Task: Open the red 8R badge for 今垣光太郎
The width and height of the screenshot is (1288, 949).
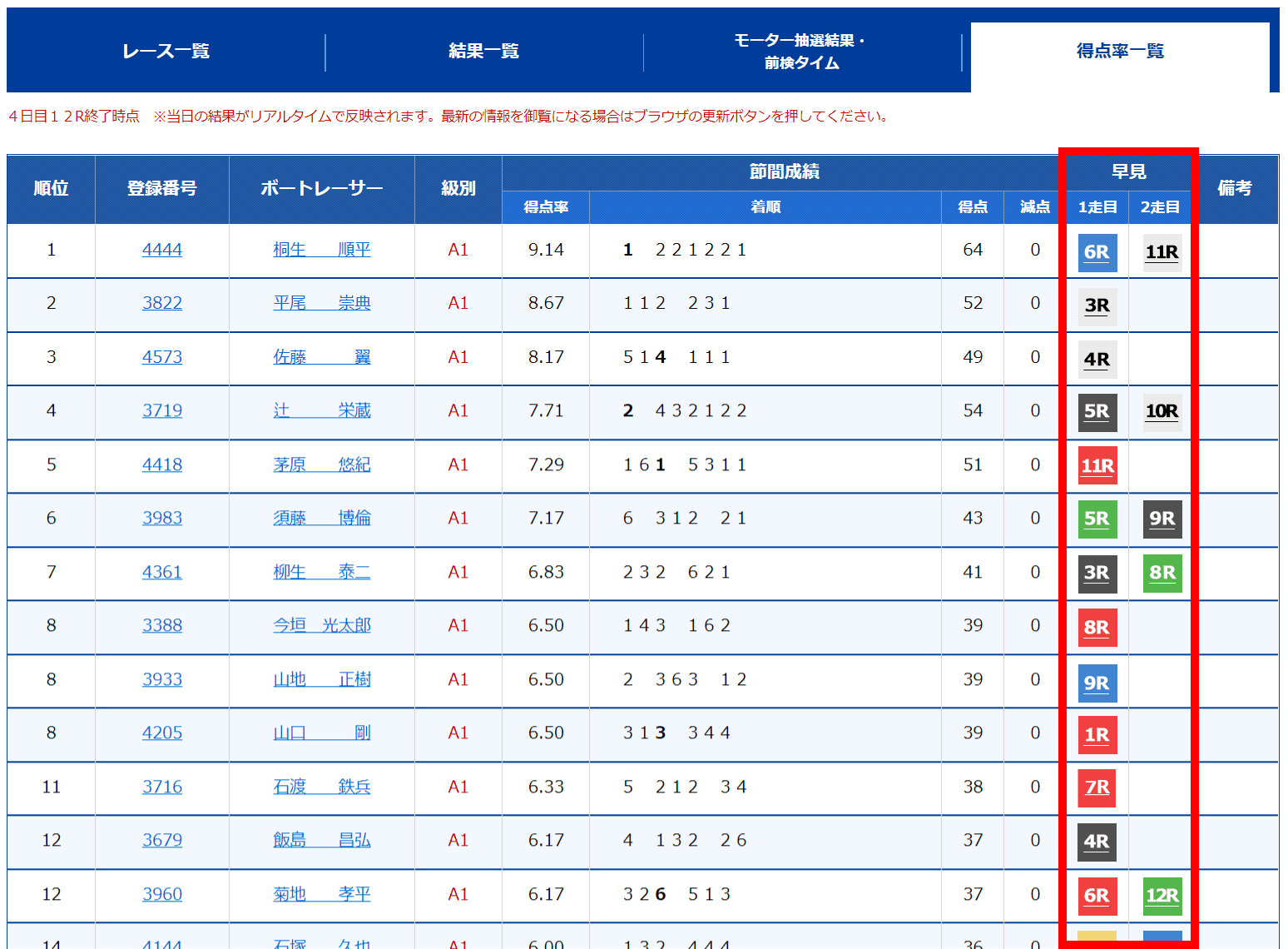Action: click(1097, 628)
